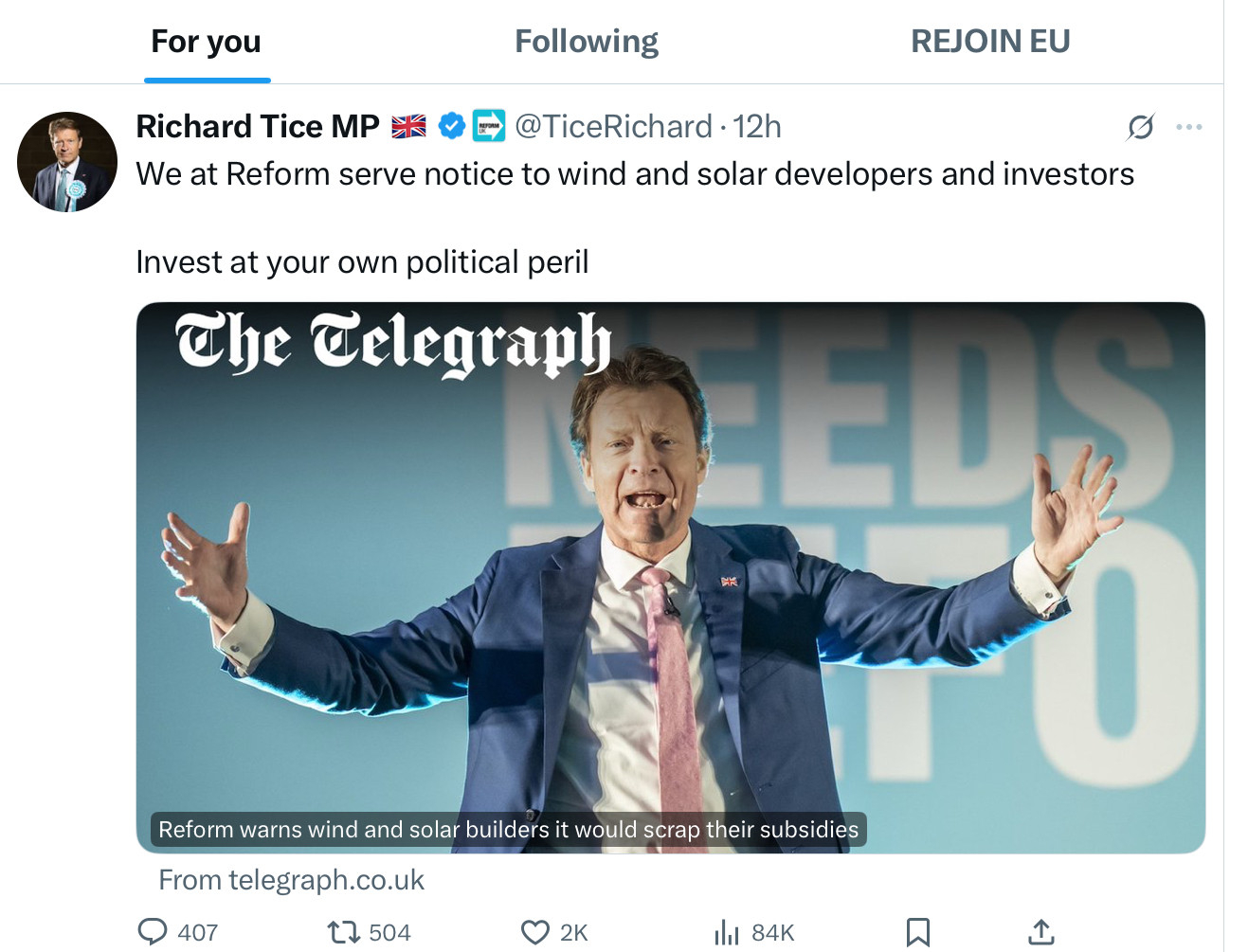Screen dimensions: 1248x952
Task: Like the post with the heart icon
Action: pyautogui.click(x=535, y=933)
